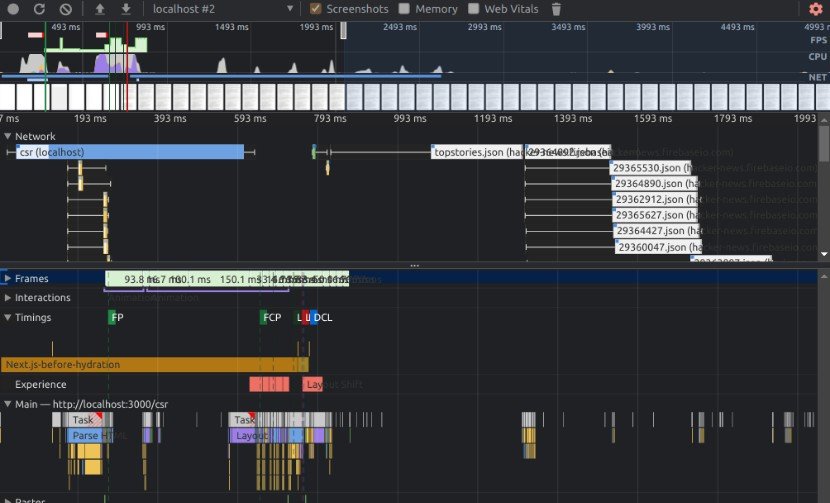Viewport: 830px width, 503px height.
Task: Open capture settings via red gear icon
Action: [815, 9]
